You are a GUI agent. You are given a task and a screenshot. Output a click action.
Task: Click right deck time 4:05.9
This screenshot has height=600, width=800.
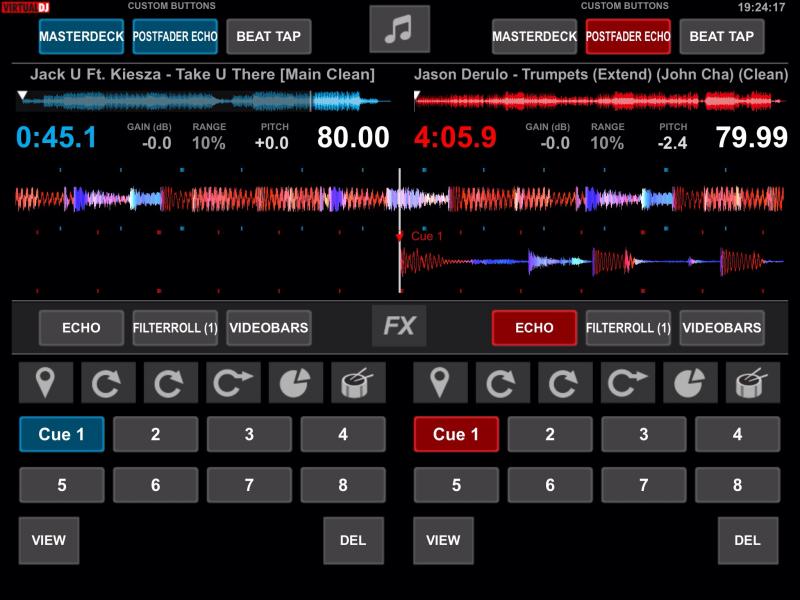(x=455, y=137)
